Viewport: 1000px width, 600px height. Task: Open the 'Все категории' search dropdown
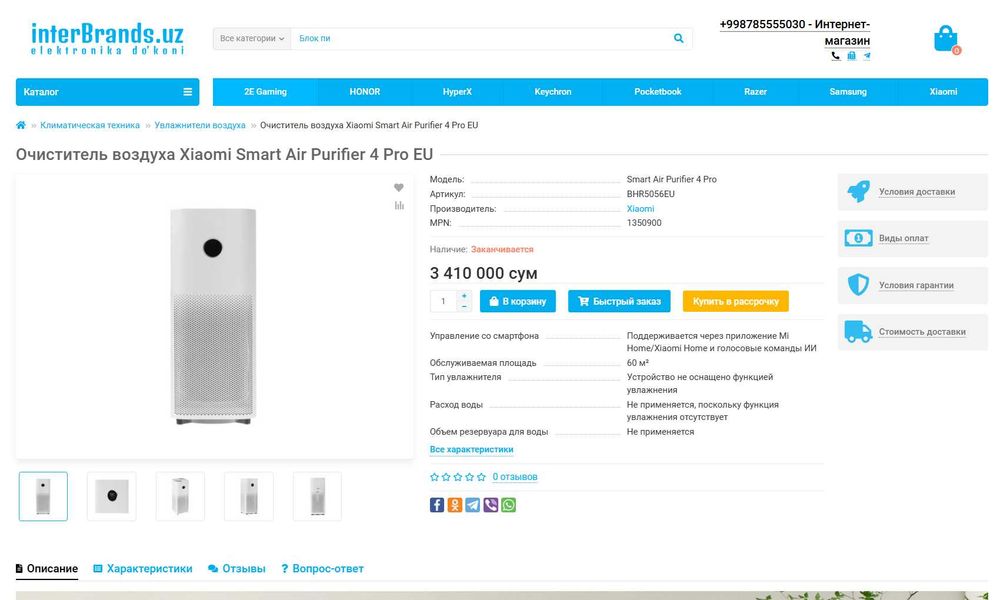(252, 39)
